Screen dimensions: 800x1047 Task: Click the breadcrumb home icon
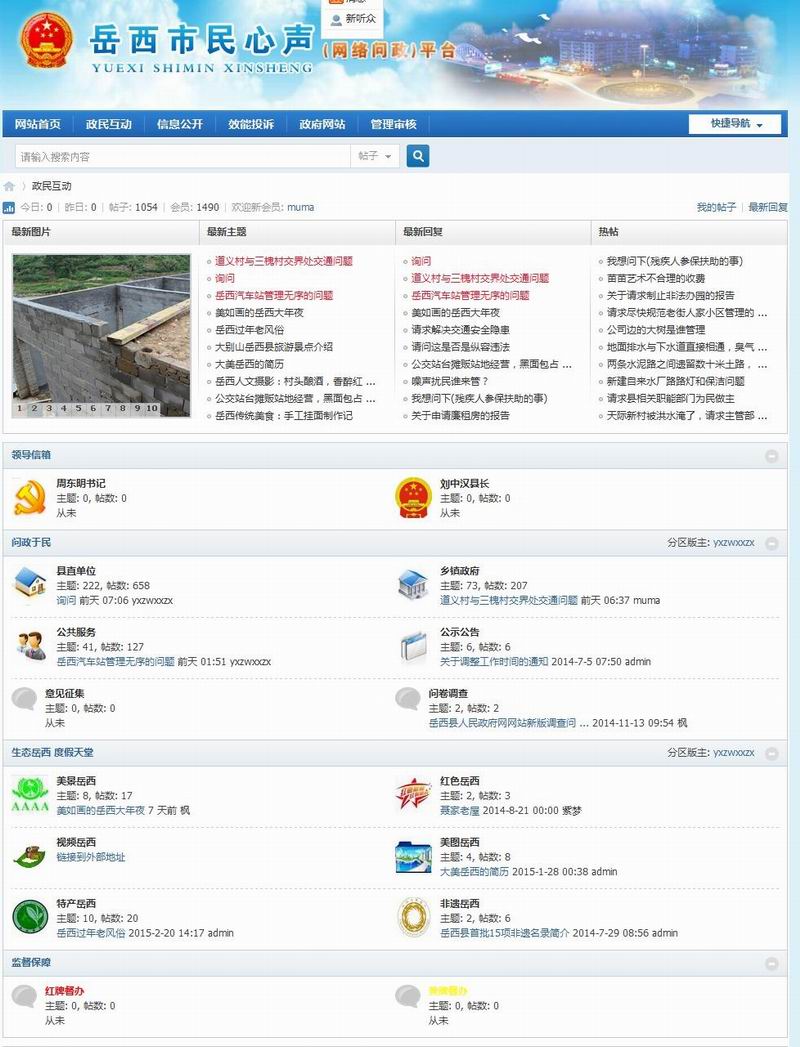[9, 186]
